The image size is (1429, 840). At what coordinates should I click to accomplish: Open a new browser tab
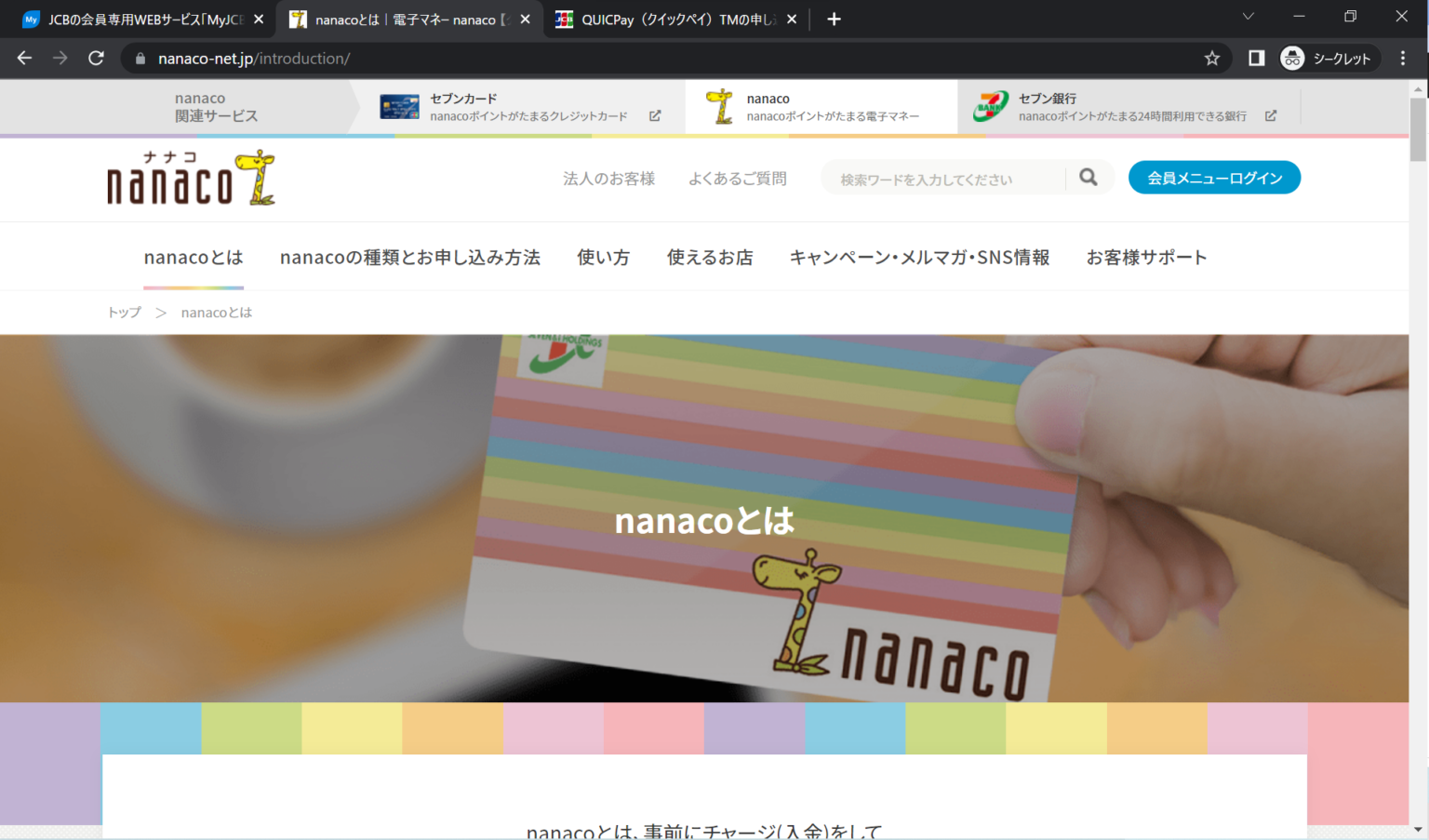point(835,19)
